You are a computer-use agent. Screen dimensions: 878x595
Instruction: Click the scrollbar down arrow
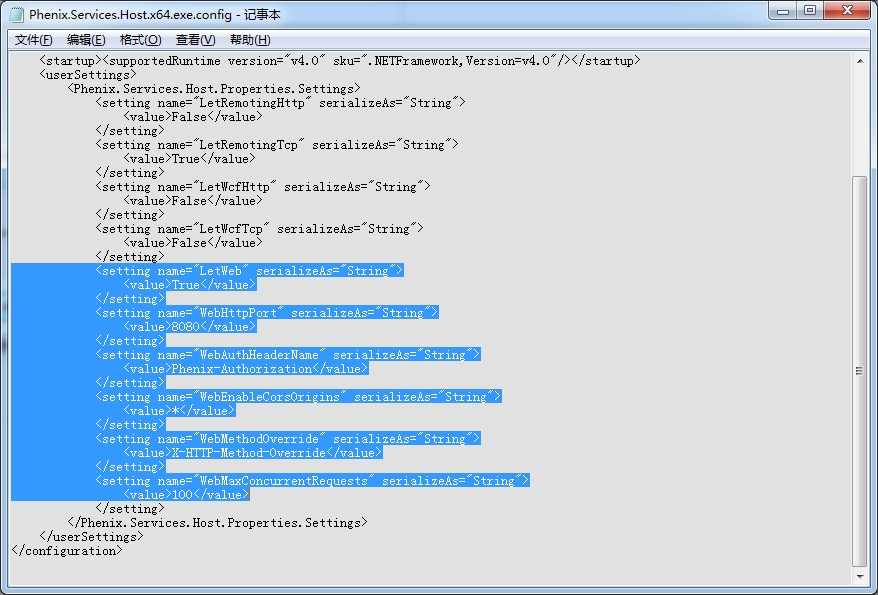860,576
